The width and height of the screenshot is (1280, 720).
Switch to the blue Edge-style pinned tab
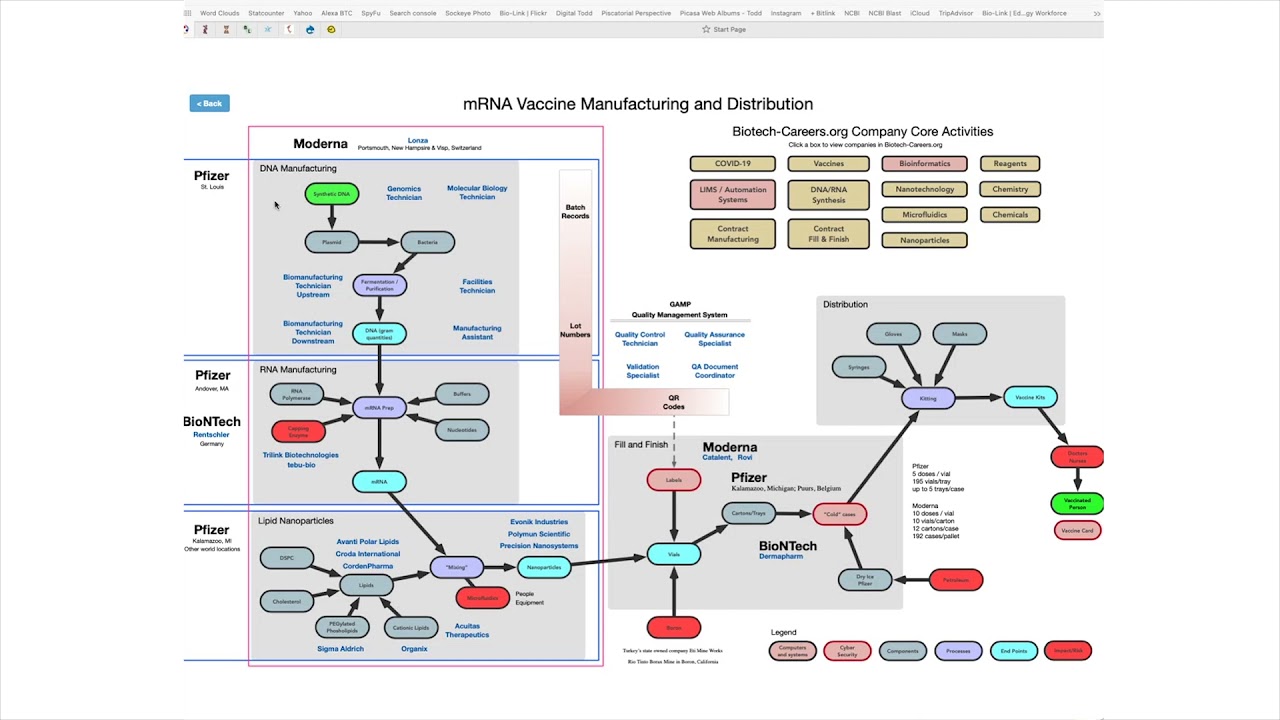point(310,30)
